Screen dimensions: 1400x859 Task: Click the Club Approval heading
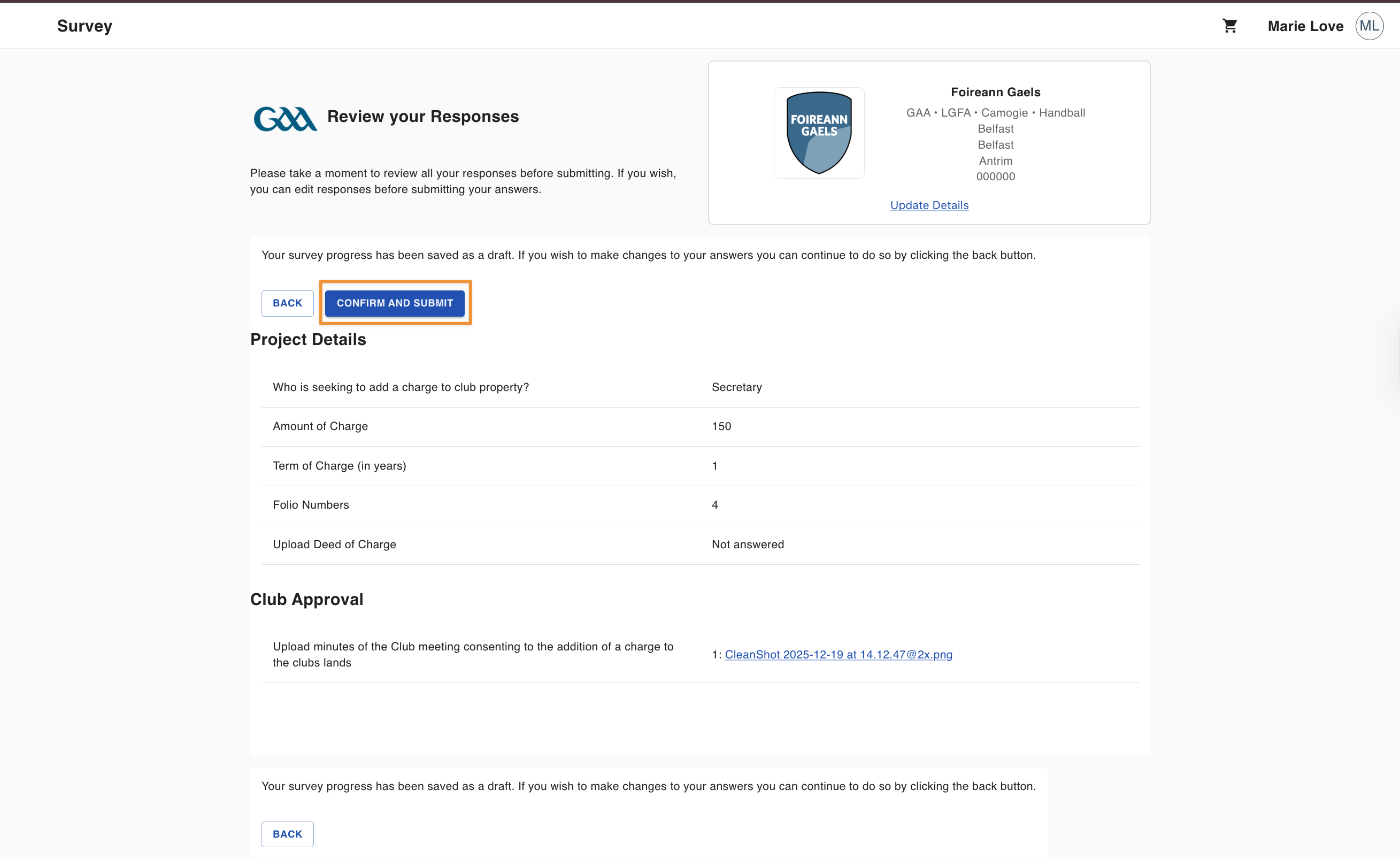pos(306,599)
